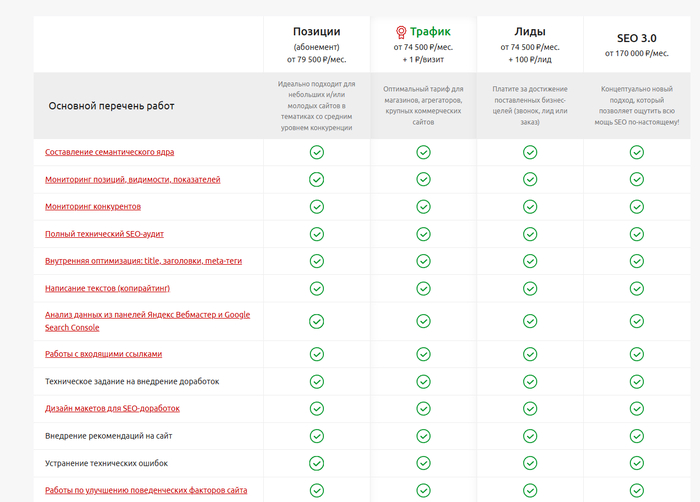
Task: Click checkmark for Внедрение рекомендаций under Трафик column
Action: pos(423,436)
